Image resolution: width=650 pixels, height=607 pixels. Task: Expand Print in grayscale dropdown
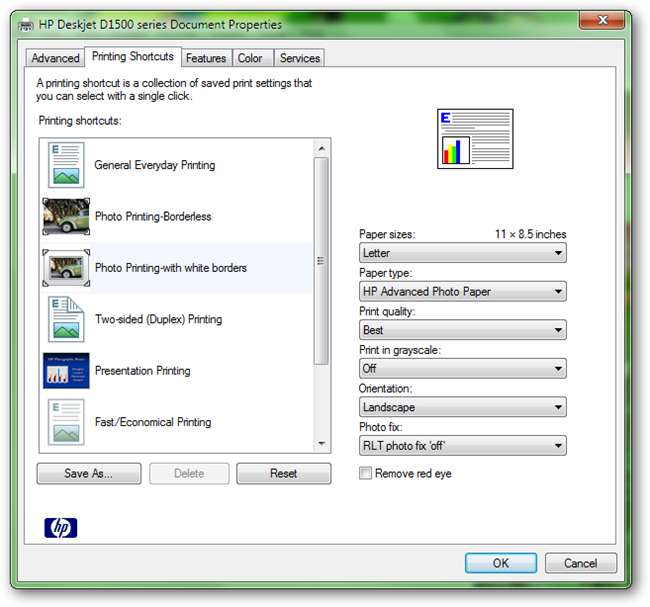pos(463,369)
